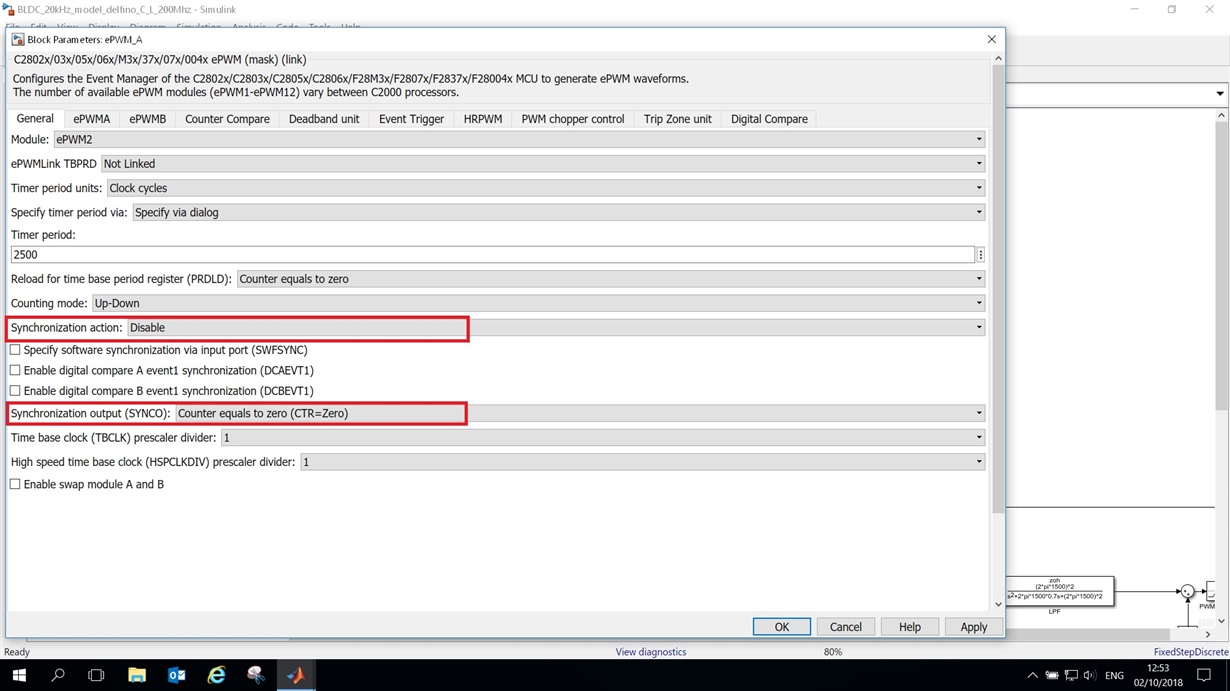Launch Outlook from the taskbar
The image size is (1230, 691).
coord(176,675)
